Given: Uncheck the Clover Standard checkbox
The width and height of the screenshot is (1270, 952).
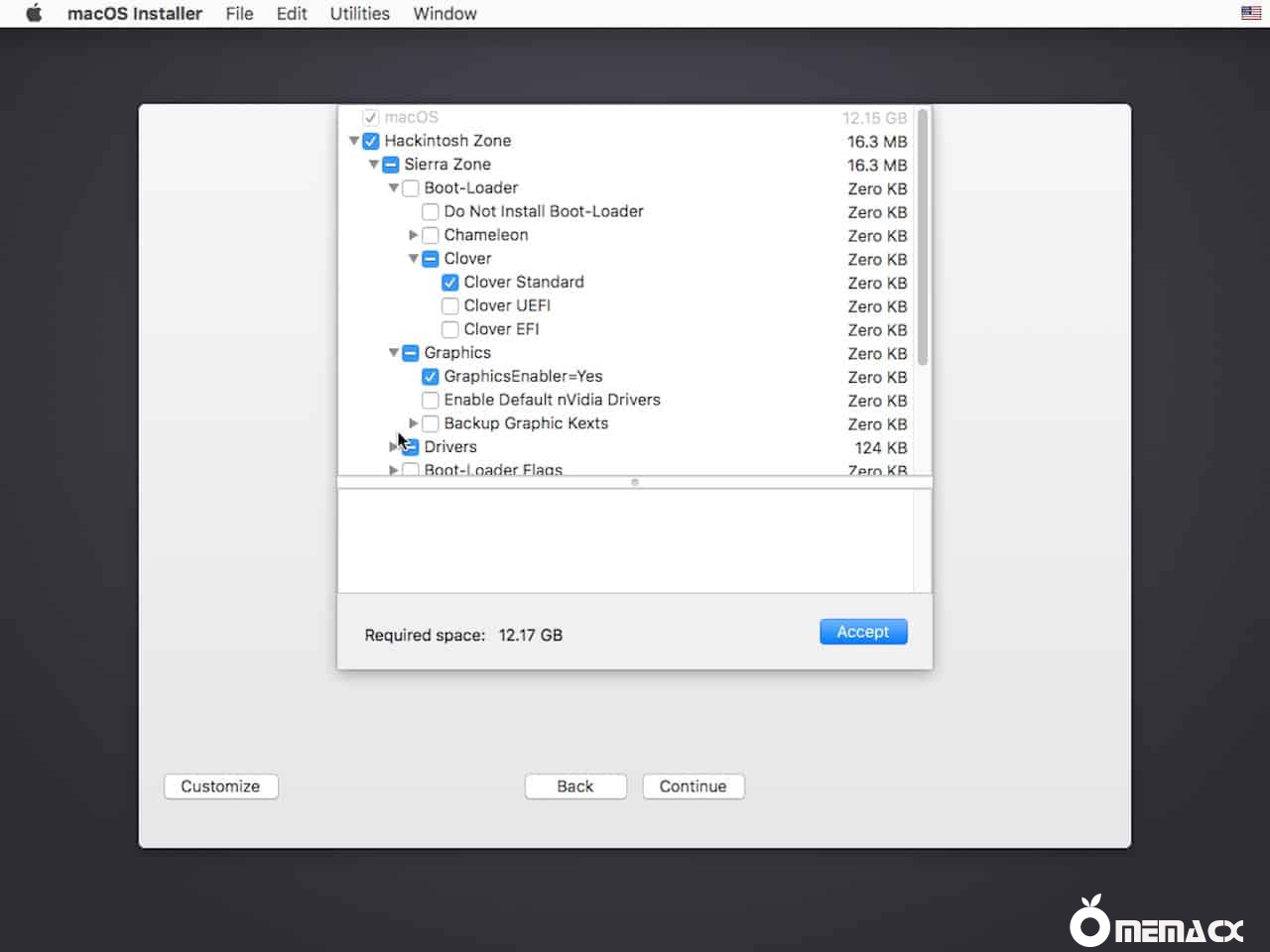Looking at the screenshot, I should pos(450,283).
